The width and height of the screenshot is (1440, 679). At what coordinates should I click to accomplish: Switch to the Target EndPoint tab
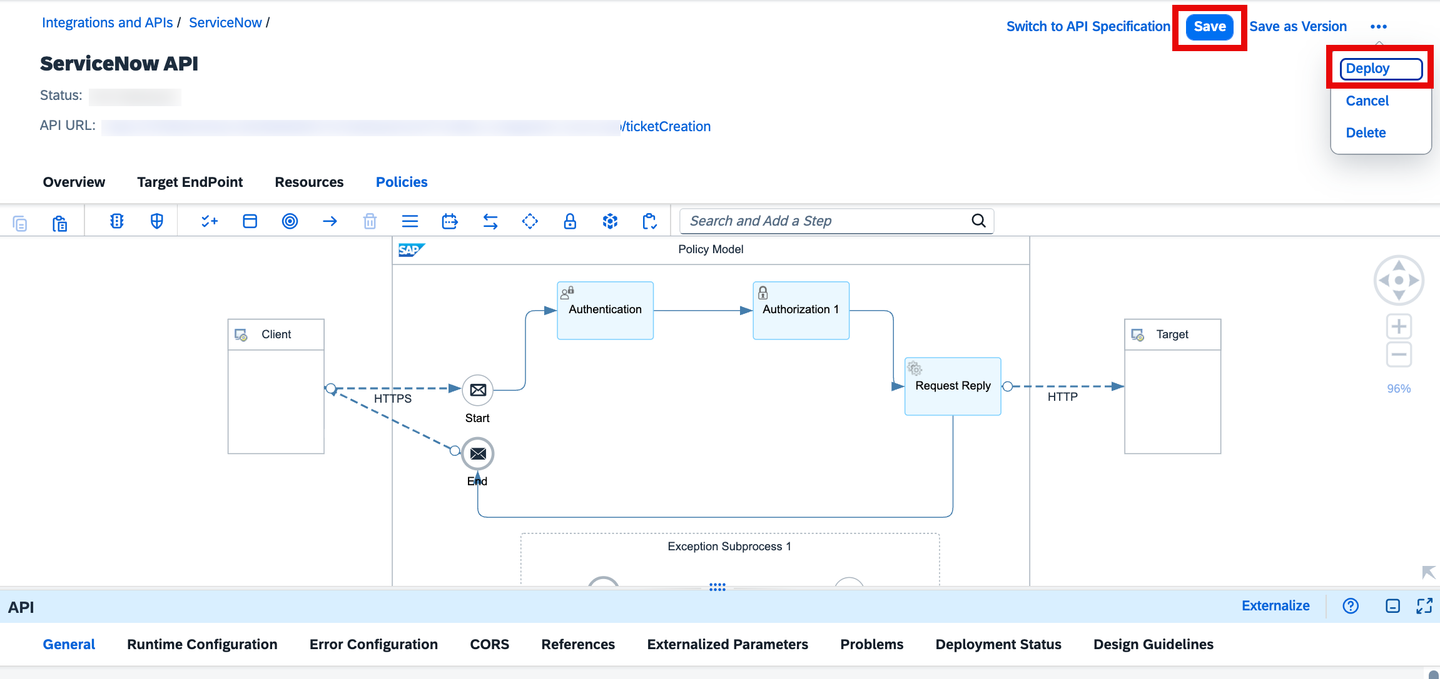tap(190, 182)
